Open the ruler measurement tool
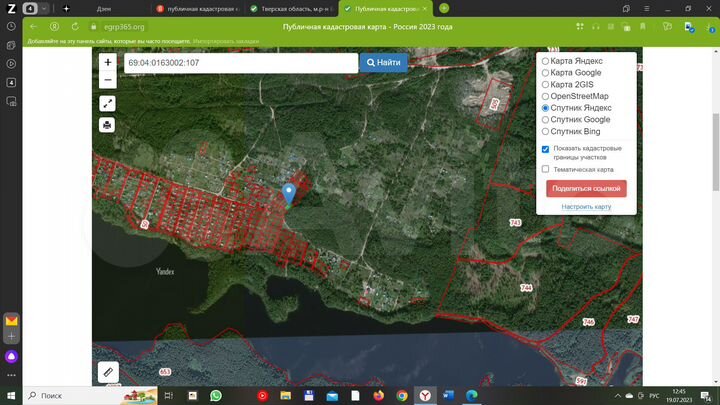The width and height of the screenshot is (720, 405). point(107,372)
